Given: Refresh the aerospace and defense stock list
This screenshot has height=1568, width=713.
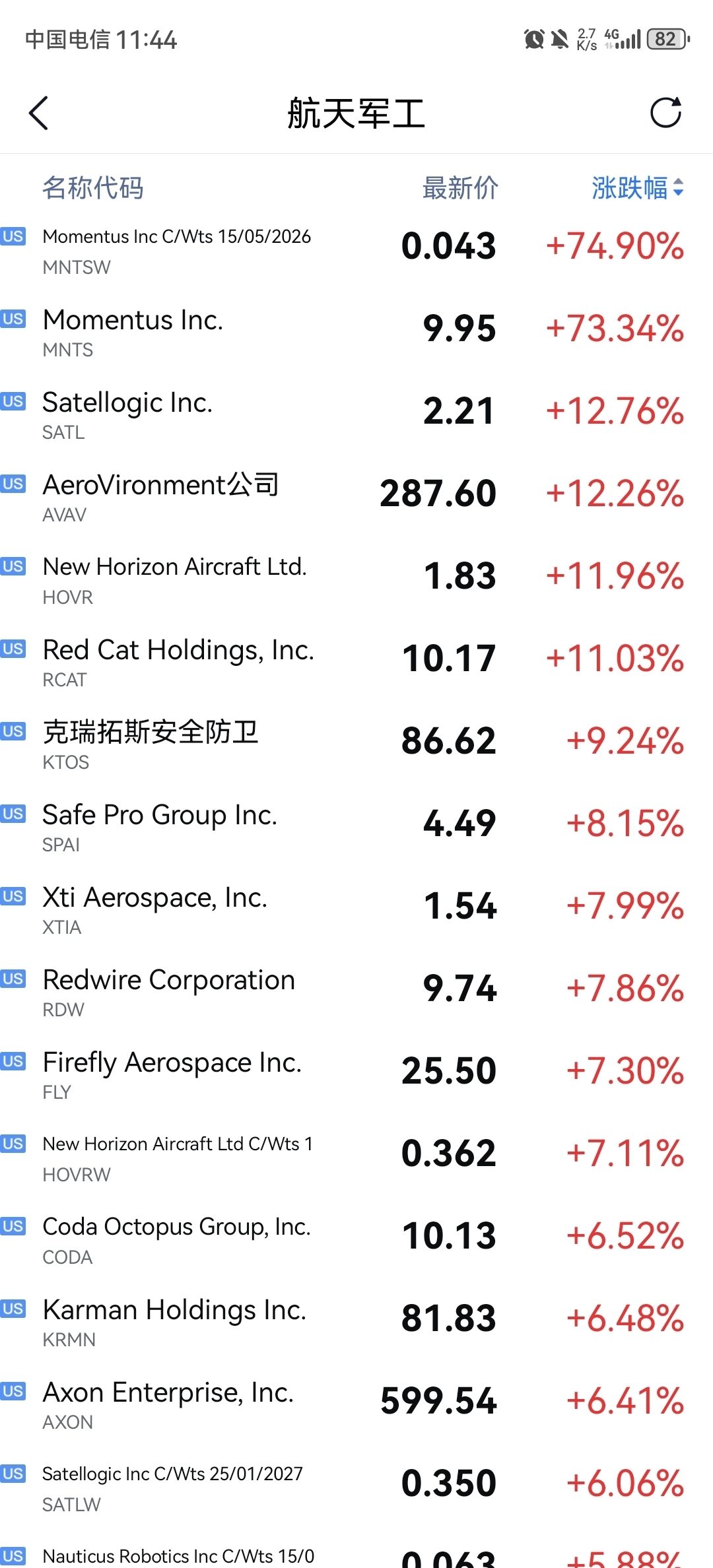Looking at the screenshot, I should point(665,113).
